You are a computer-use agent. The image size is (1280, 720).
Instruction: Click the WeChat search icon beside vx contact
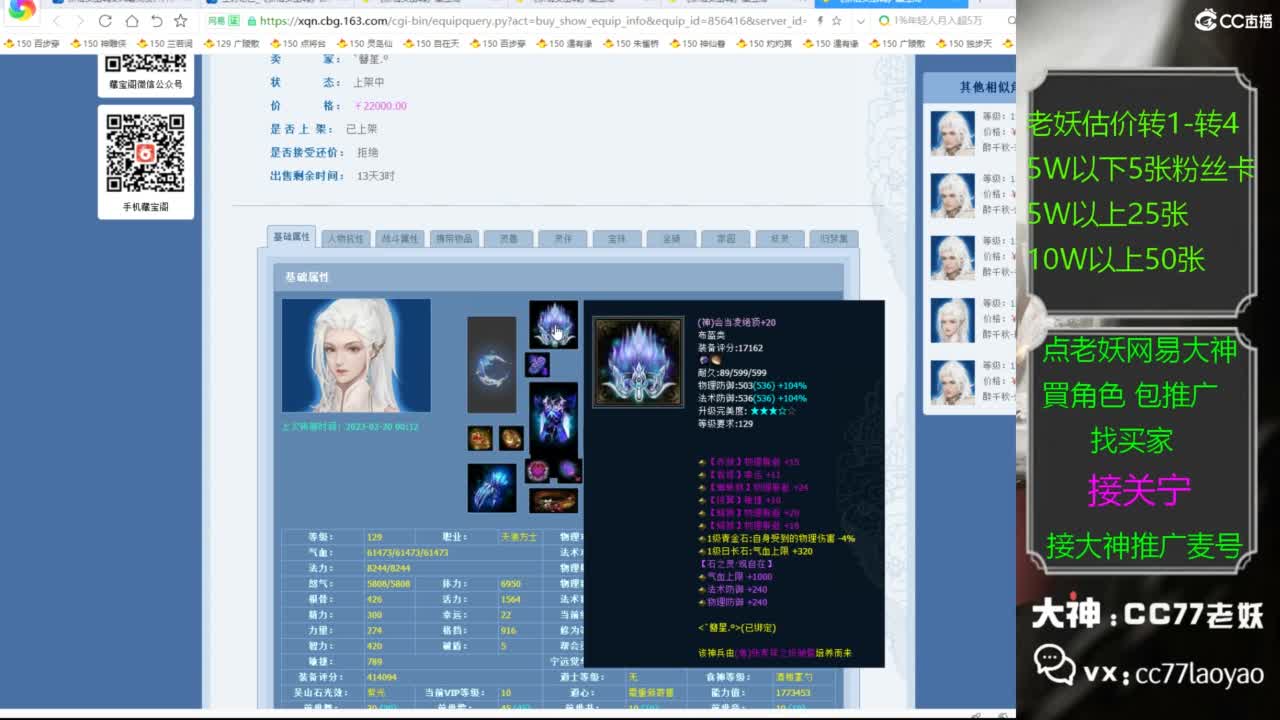click(1054, 664)
